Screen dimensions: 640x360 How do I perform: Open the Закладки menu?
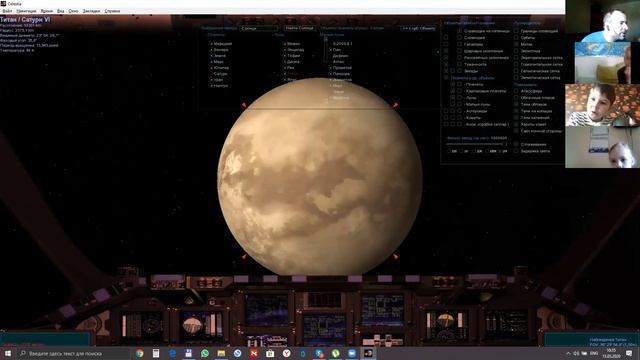(91, 11)
